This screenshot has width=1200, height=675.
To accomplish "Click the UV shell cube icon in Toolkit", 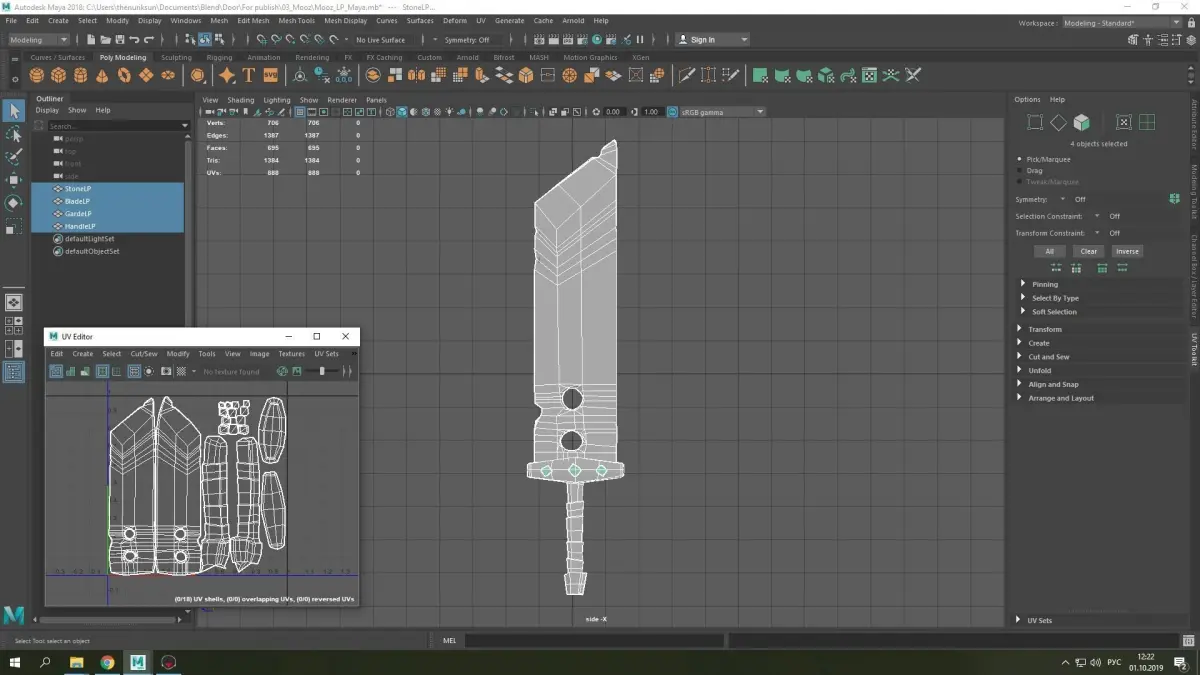I will (1082, 122).
